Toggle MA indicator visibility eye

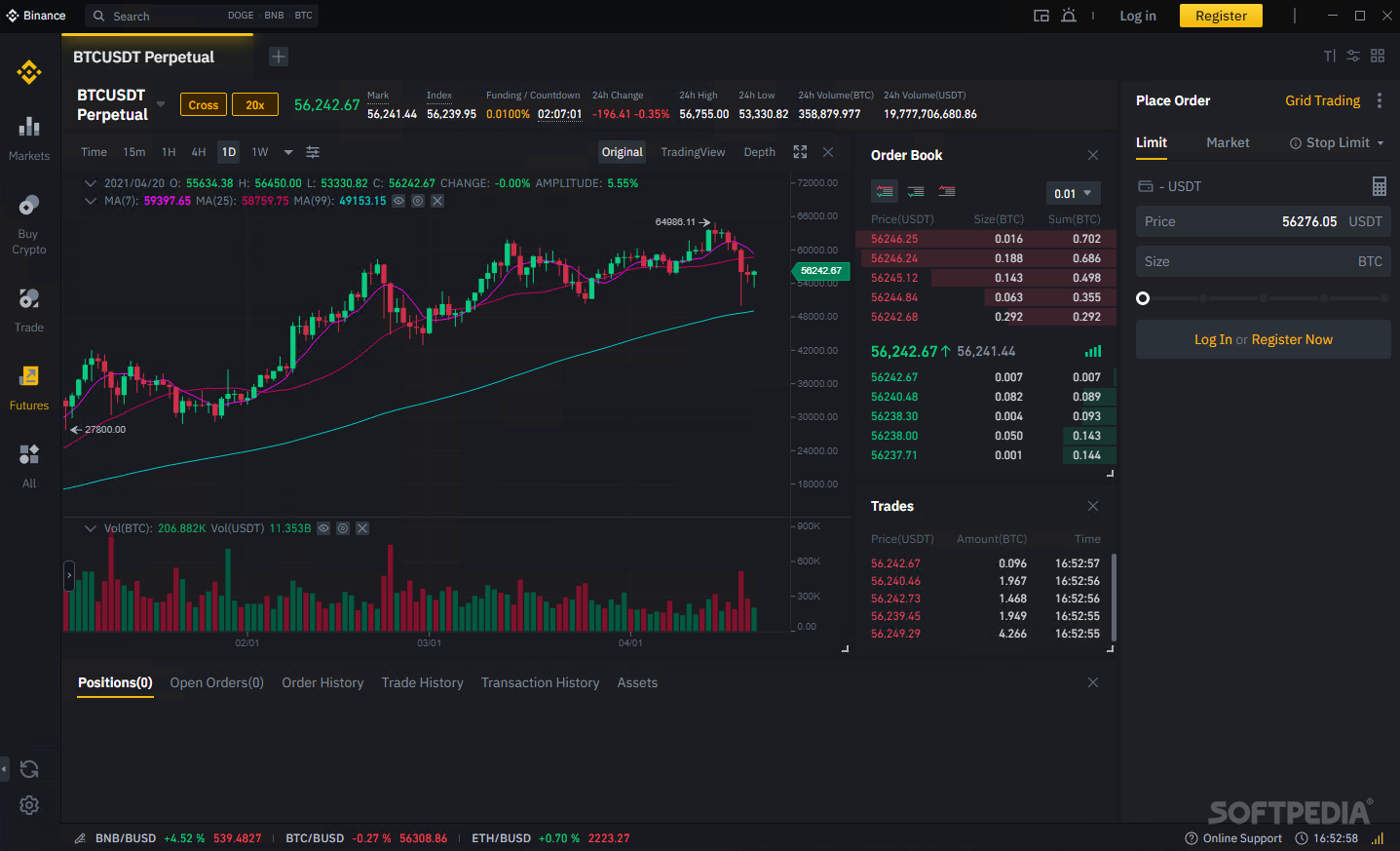click(398, 201)
